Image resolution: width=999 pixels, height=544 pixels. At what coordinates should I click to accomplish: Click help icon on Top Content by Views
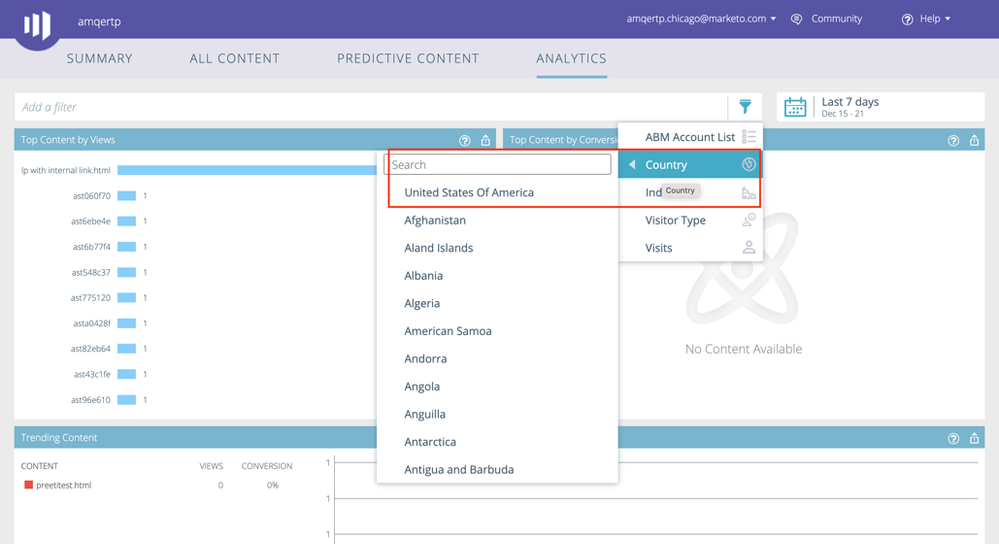465,141
